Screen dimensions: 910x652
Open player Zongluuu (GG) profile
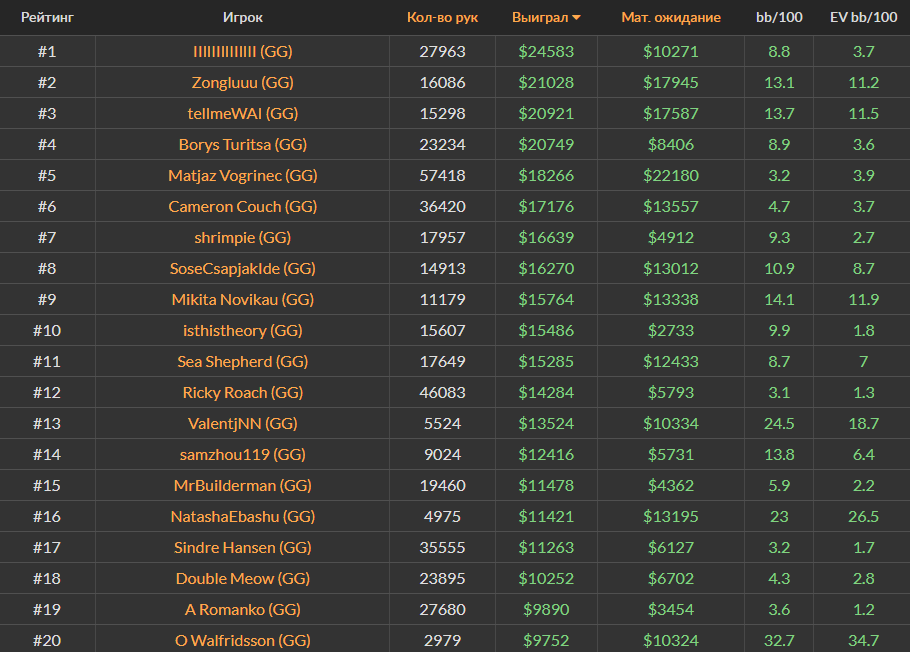pos(243,83)
